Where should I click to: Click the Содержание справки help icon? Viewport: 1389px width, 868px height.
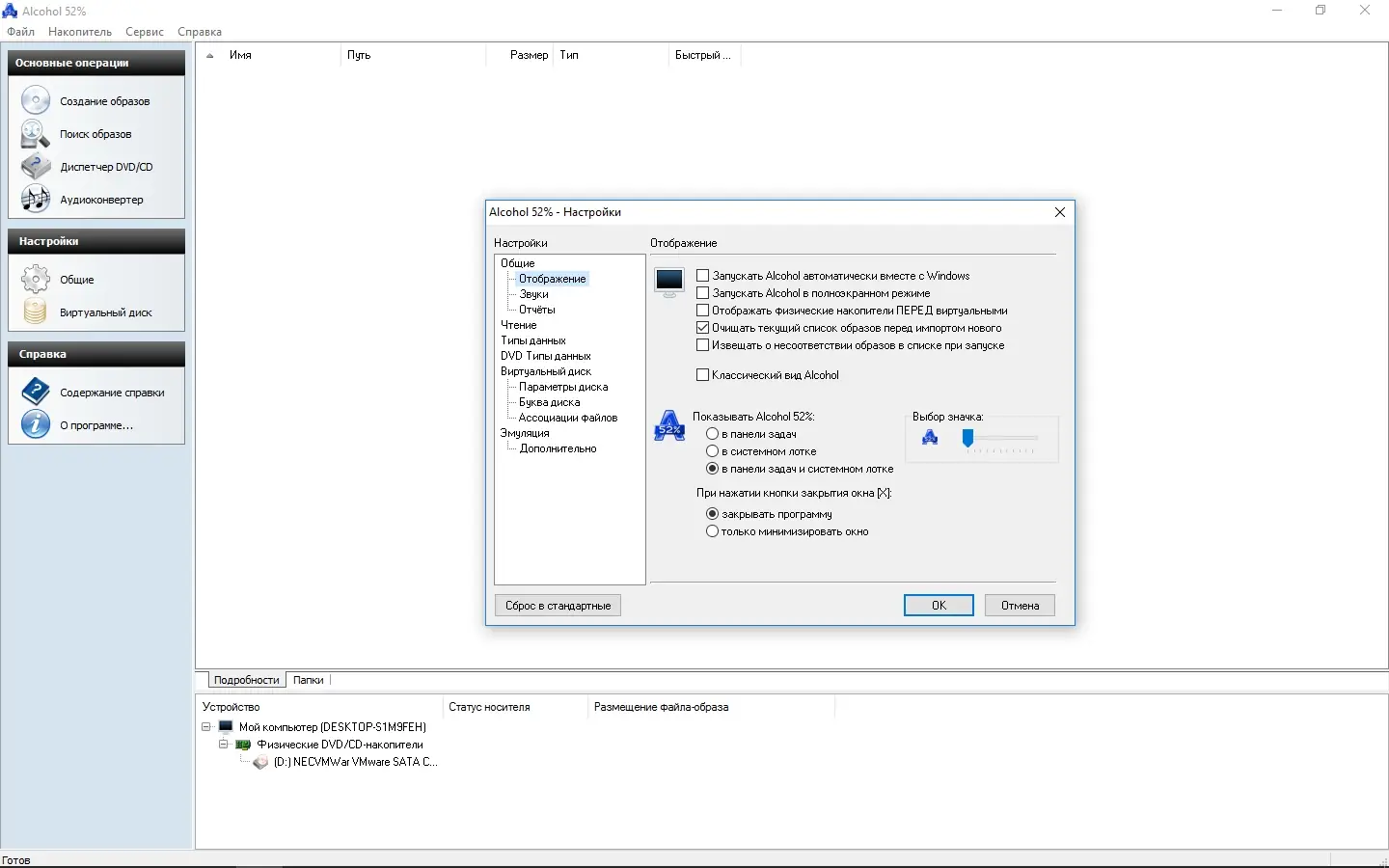point(36,393)
